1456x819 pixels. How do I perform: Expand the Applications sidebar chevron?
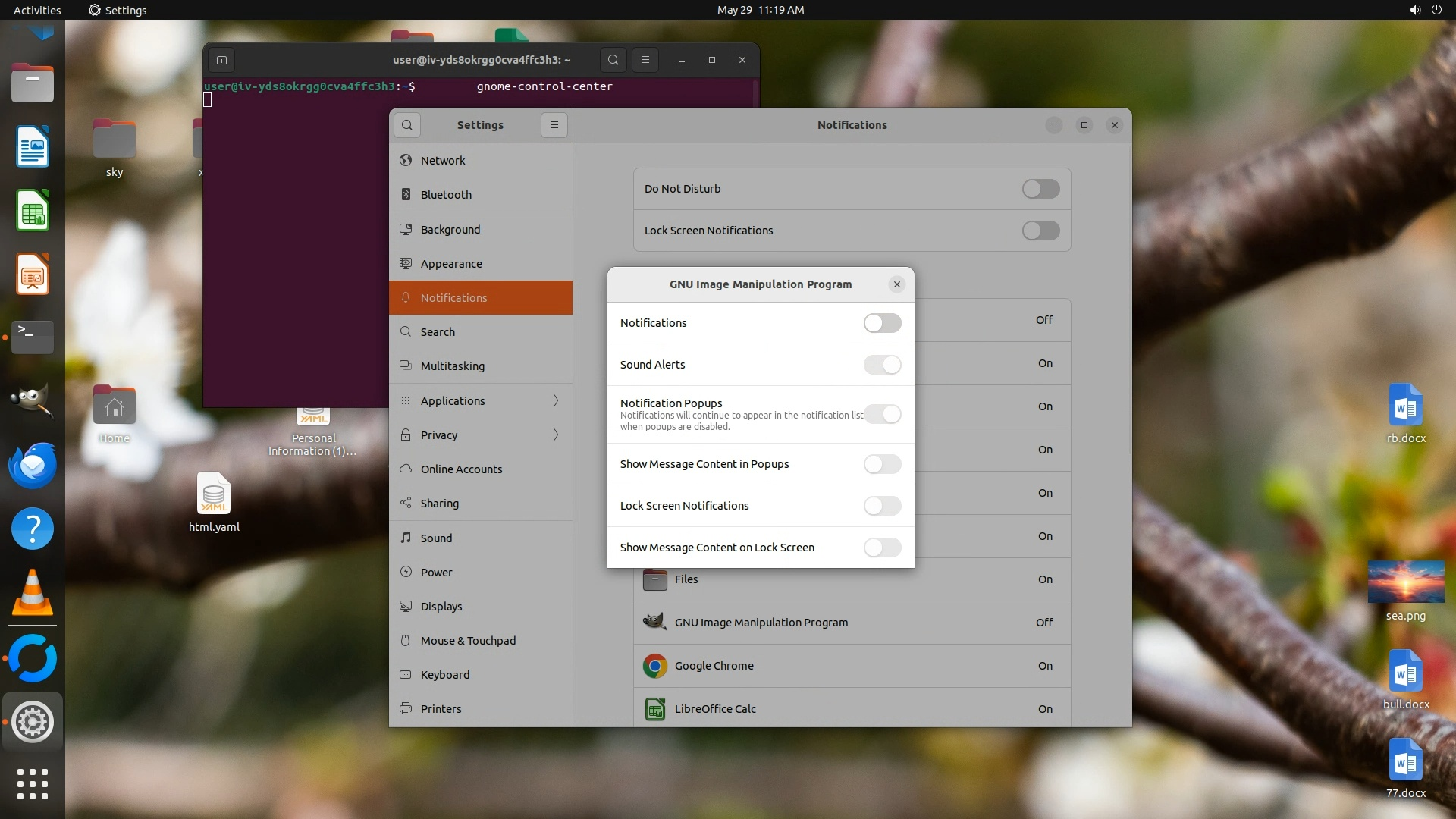pos(556,400)
